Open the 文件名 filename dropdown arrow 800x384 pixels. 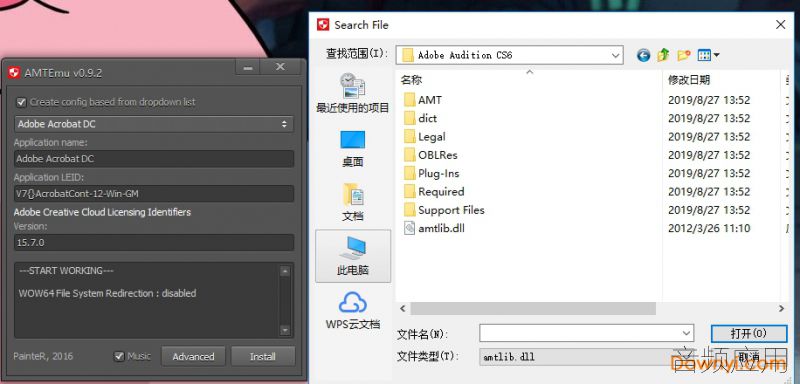[686, 334]
